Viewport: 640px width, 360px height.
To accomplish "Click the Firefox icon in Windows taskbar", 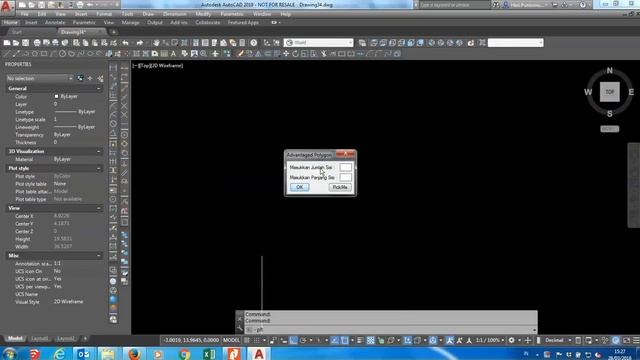I will click(134, 353).
